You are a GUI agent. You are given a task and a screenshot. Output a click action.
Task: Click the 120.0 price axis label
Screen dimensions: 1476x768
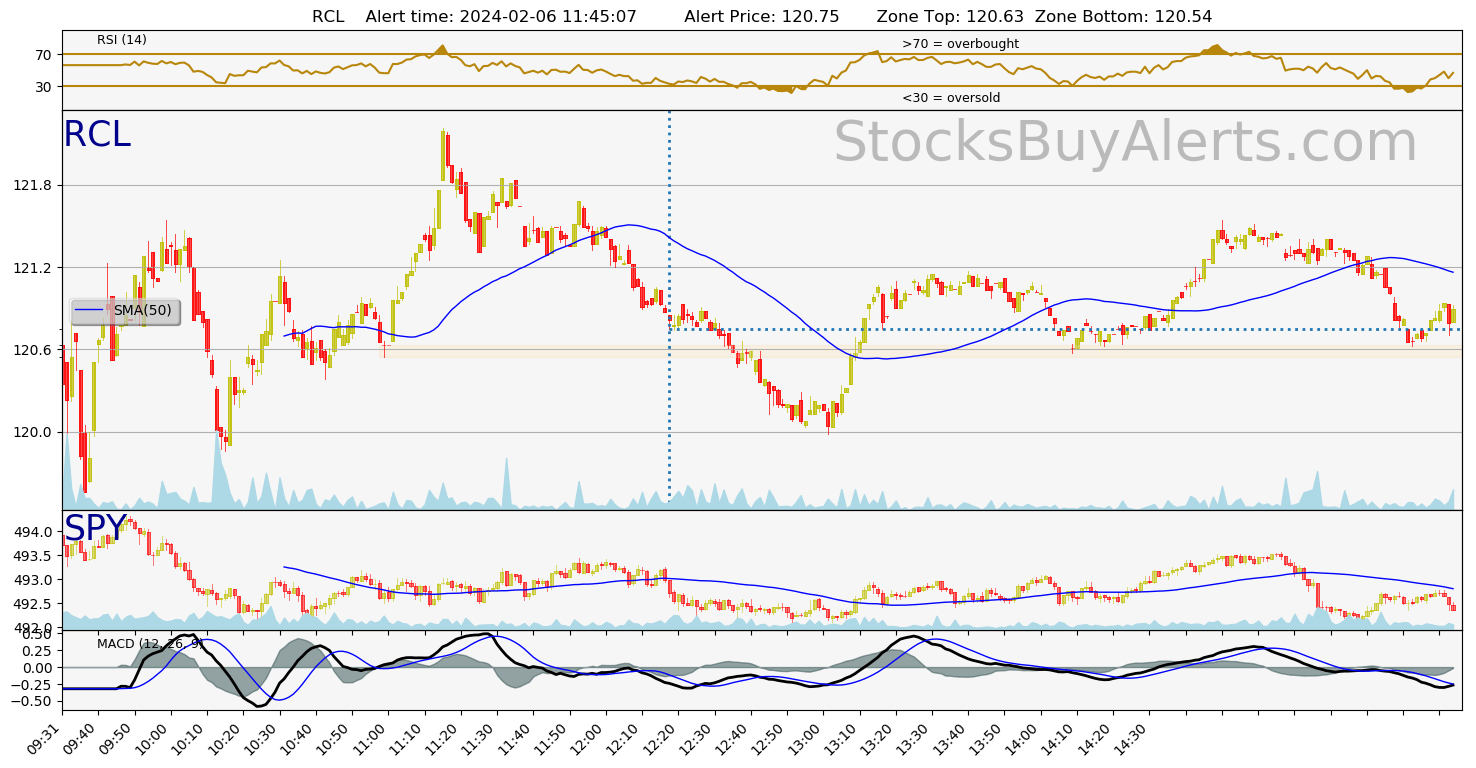tap(34, 433)
